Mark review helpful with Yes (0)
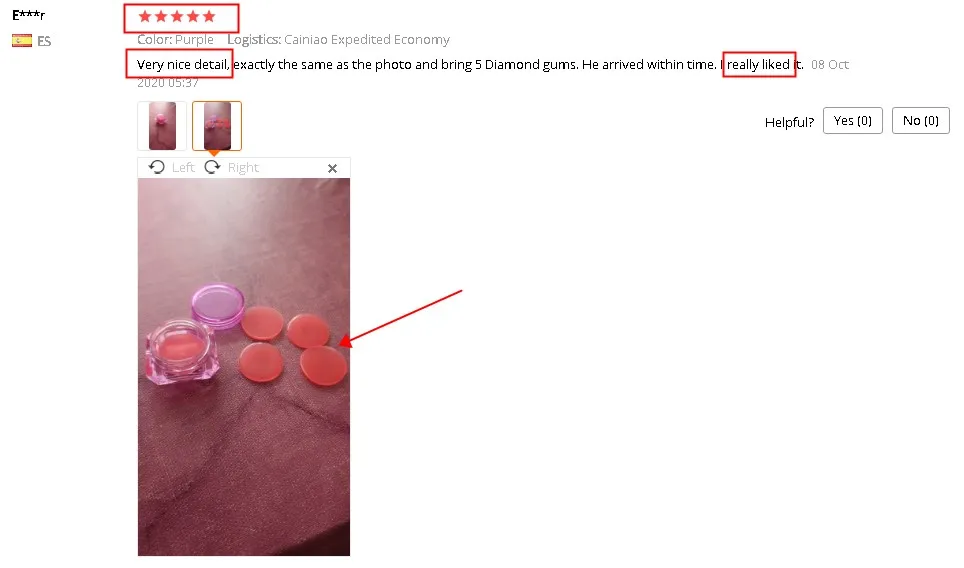This screenshot has height=568, width=964. (x=853, y=120)
